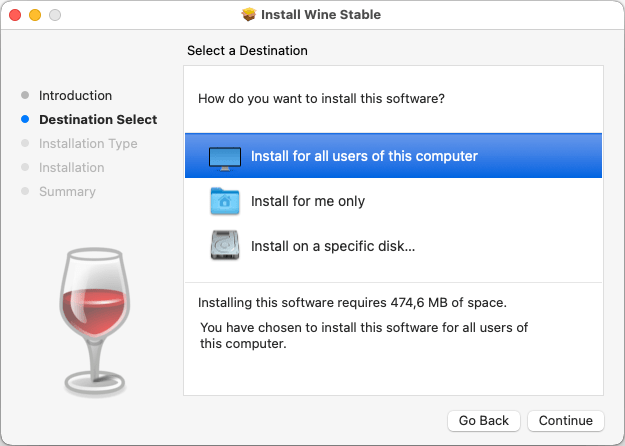Click the Summary step in sidebar
The width and height of the screenshot is (625, 446).
pyautogui.click(x=67, y=191)
